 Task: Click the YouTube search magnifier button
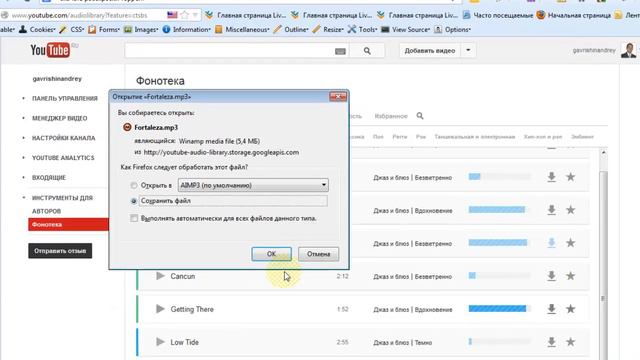[367, 51]
